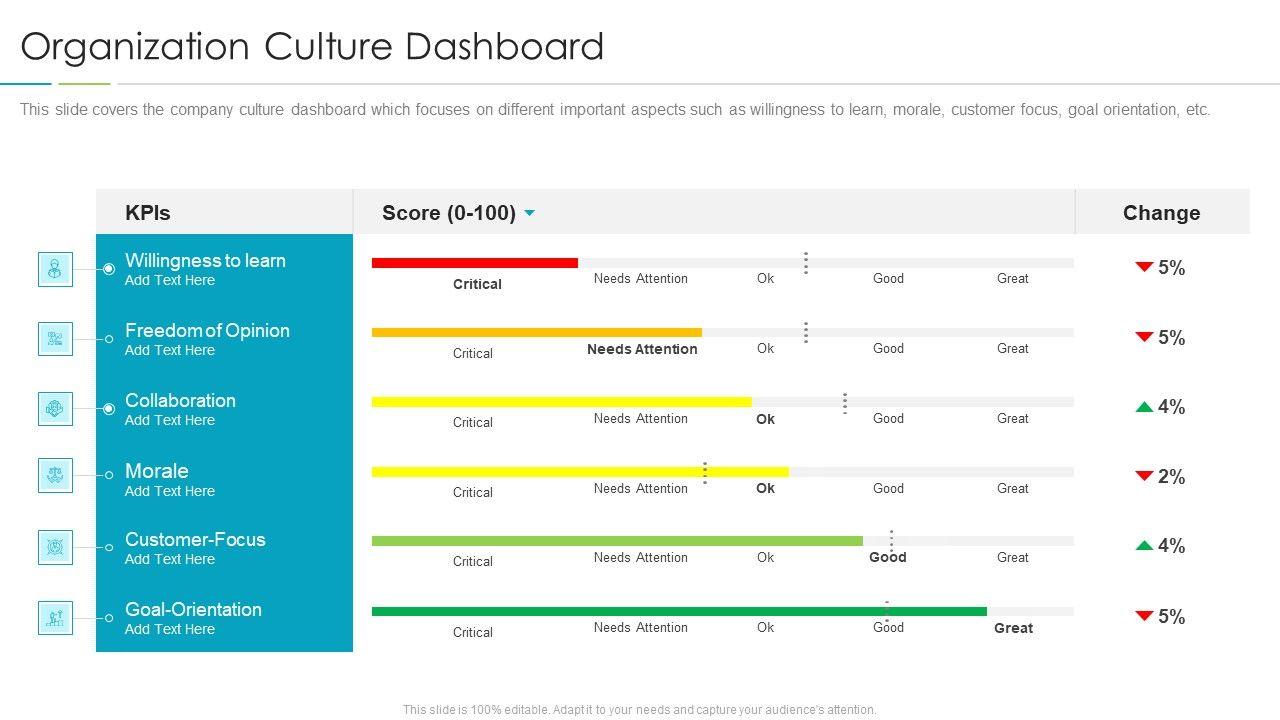
Task: Click the red Willingness to learn score bar
Action: pyautogui.click(x=474, y=263)
